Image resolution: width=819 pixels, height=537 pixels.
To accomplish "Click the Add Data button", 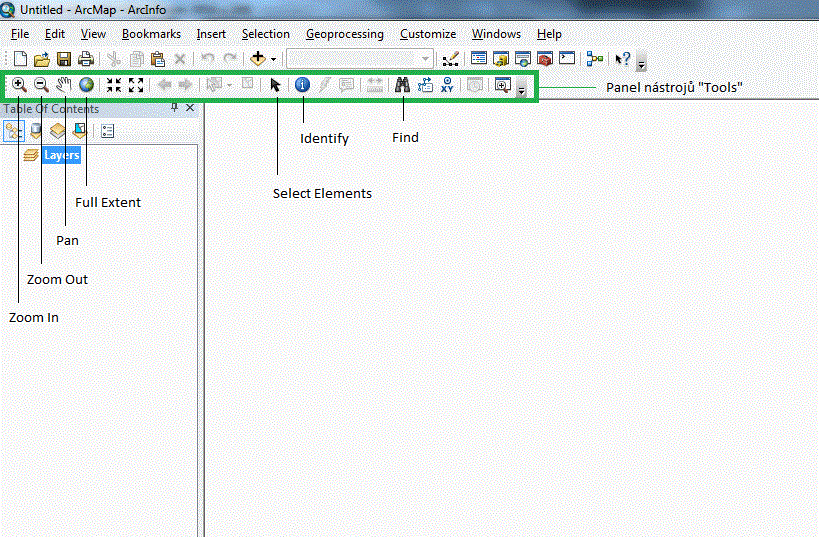I will [258, 59].
